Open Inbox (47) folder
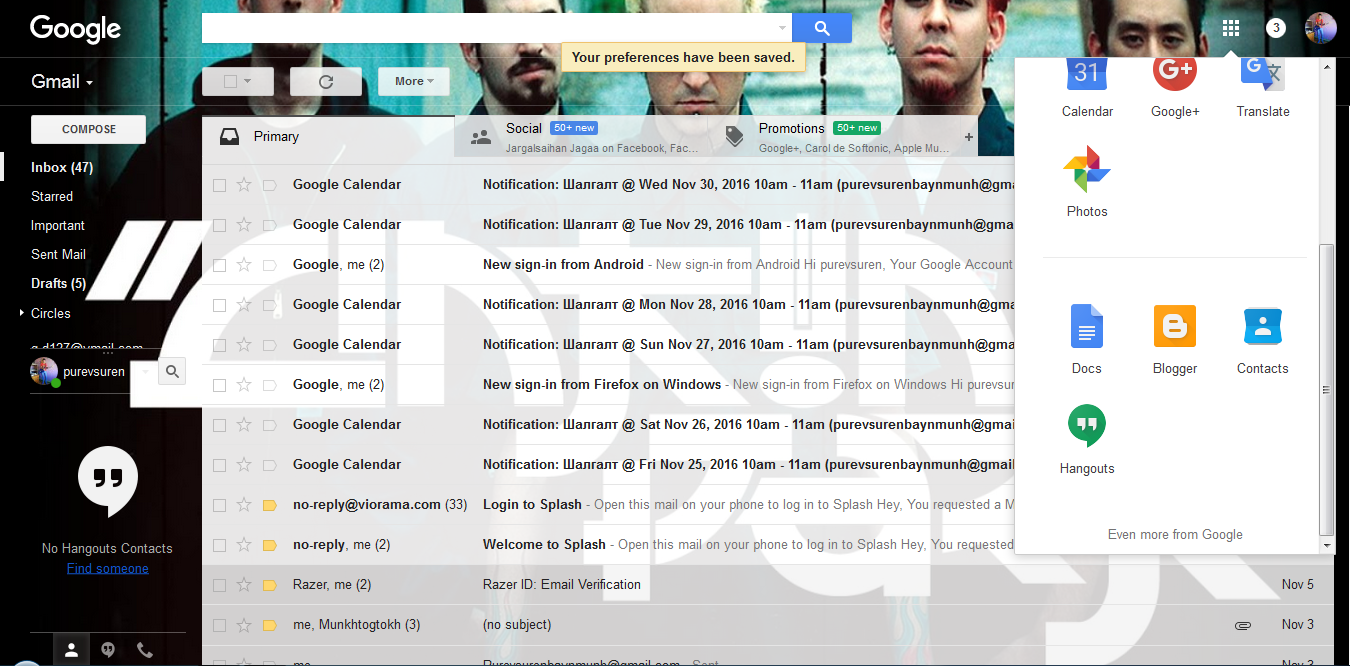Screen dimensions: 1350x666 62,168
